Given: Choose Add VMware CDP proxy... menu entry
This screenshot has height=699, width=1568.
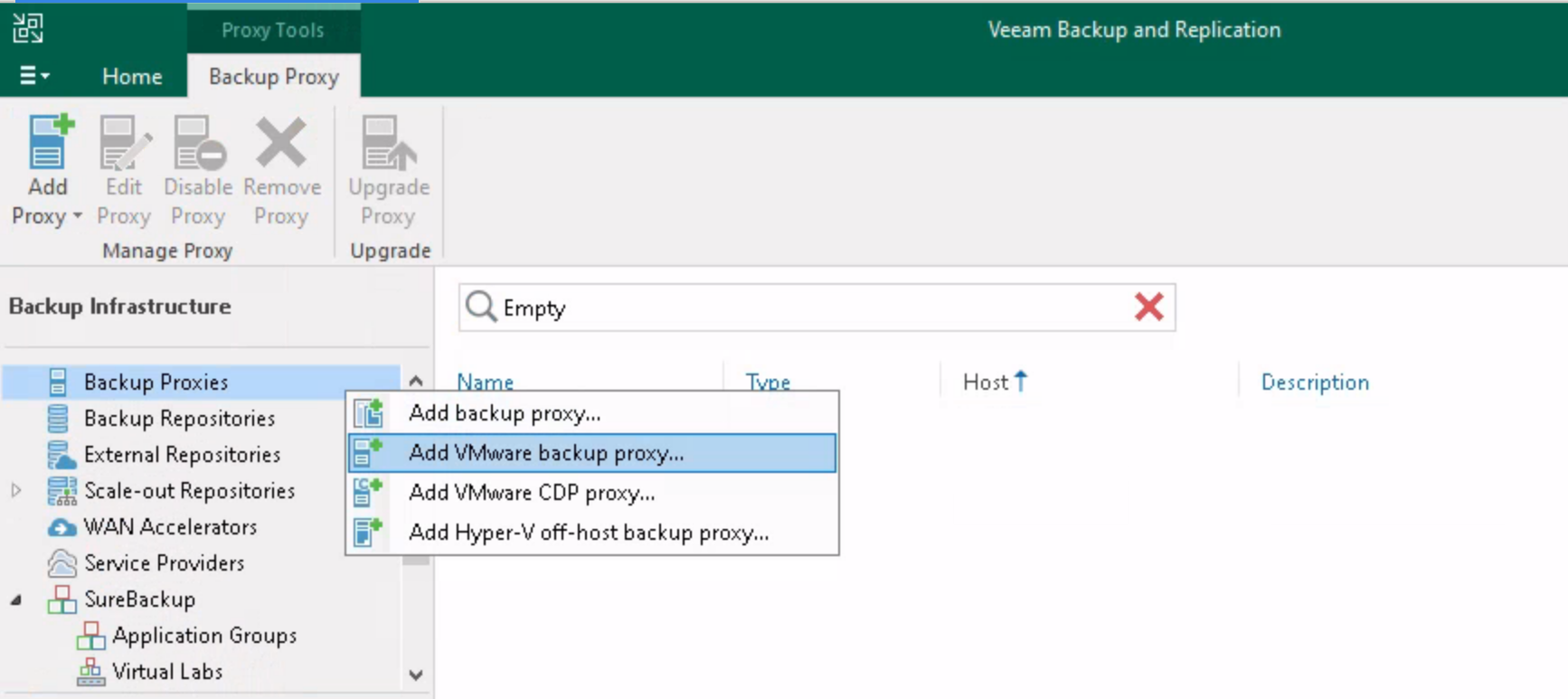Looking at the screenshot, I should (x=593, y=493).
